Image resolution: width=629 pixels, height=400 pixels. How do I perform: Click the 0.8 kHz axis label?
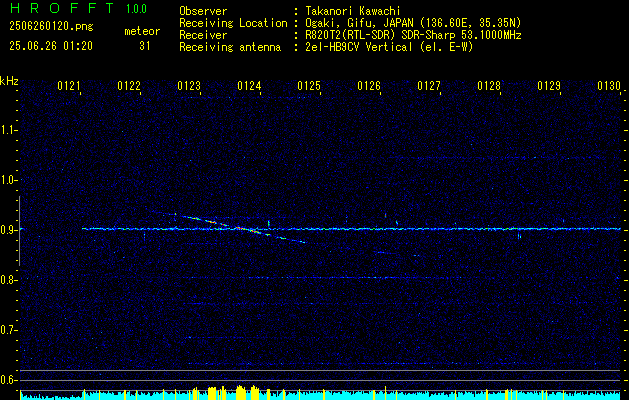7,280
